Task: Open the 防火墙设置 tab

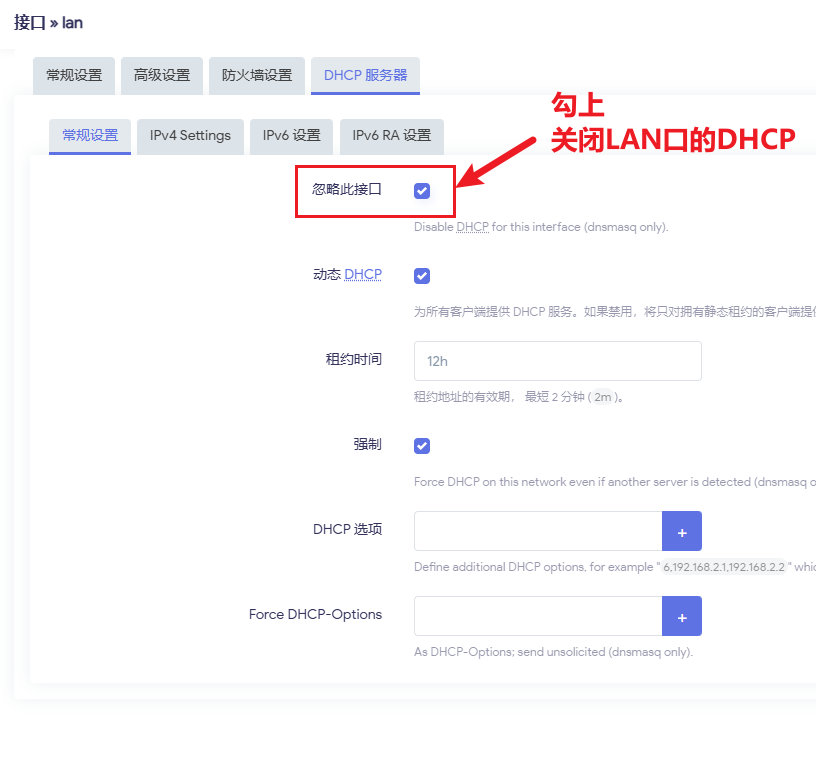Action: [257, 76]
